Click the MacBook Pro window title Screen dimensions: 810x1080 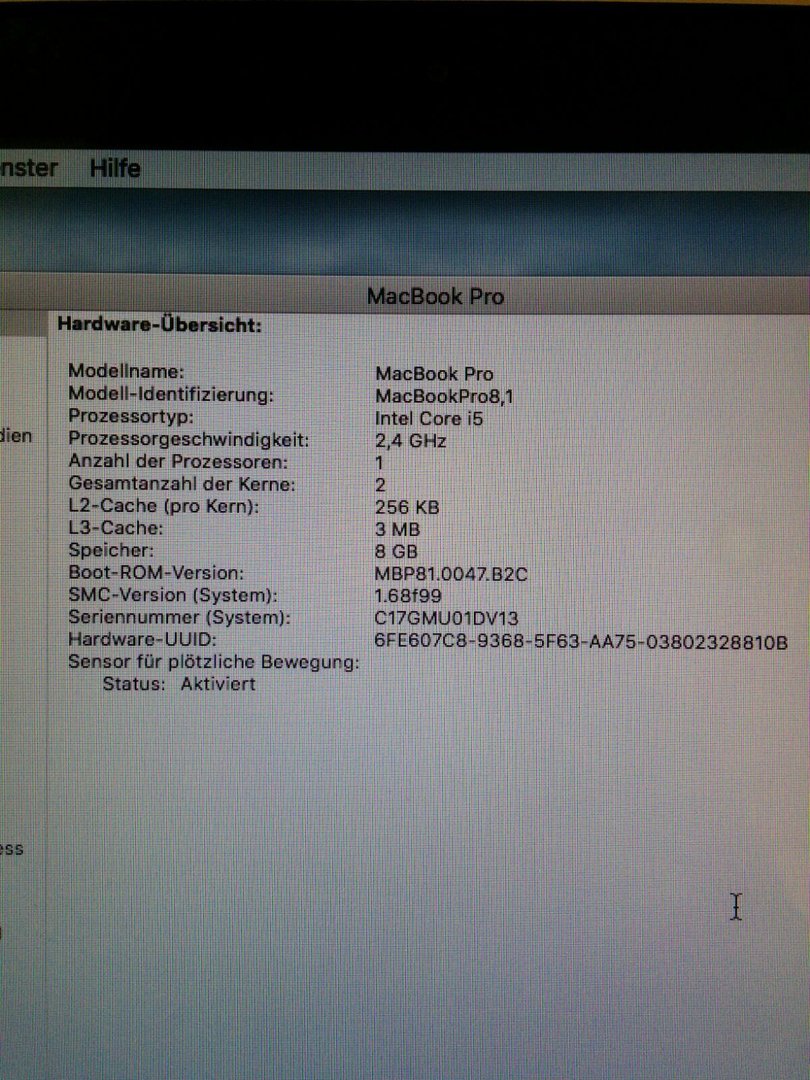click(435, 296)
